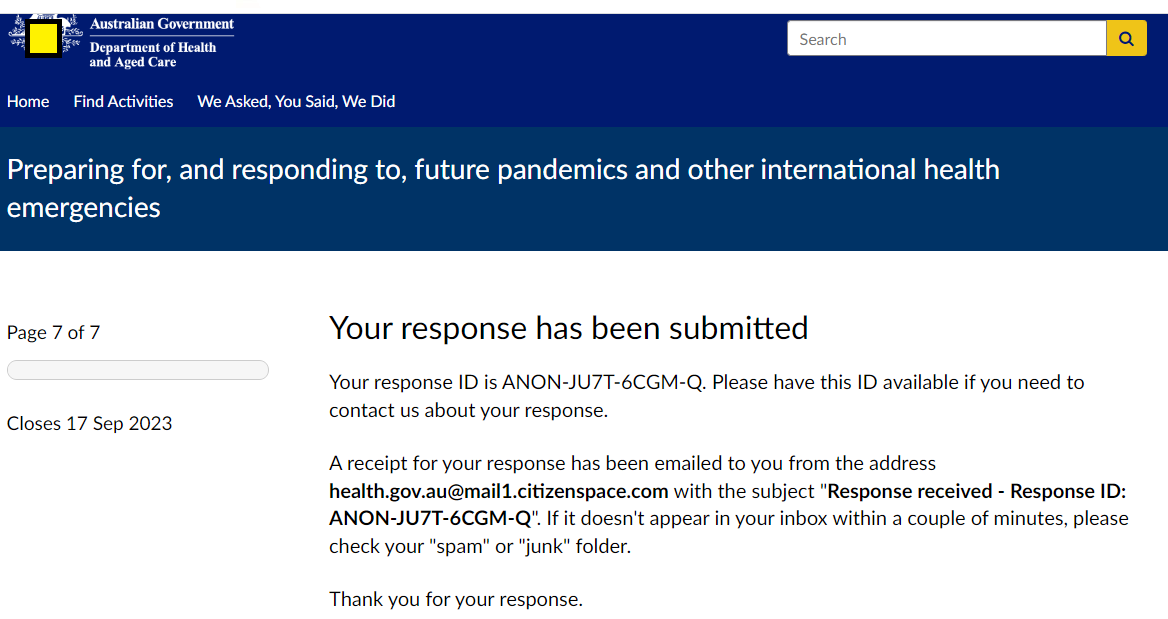Click the magnifying glass search button
Image resolution: width=1168 pixels, height=619 pixels.
point(1126,39)
